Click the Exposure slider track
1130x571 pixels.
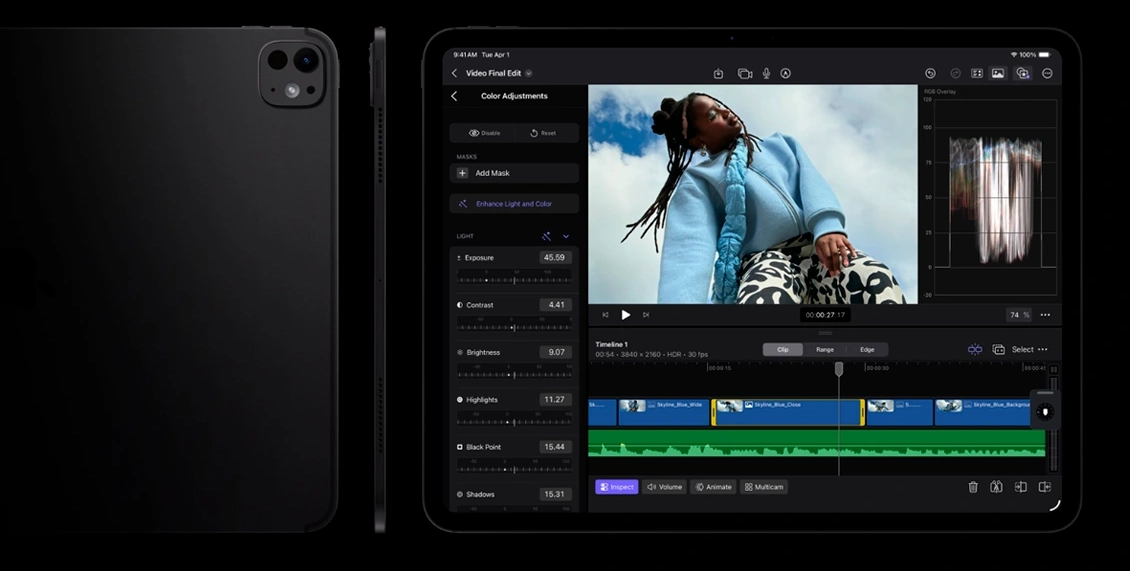click(514, 280)
